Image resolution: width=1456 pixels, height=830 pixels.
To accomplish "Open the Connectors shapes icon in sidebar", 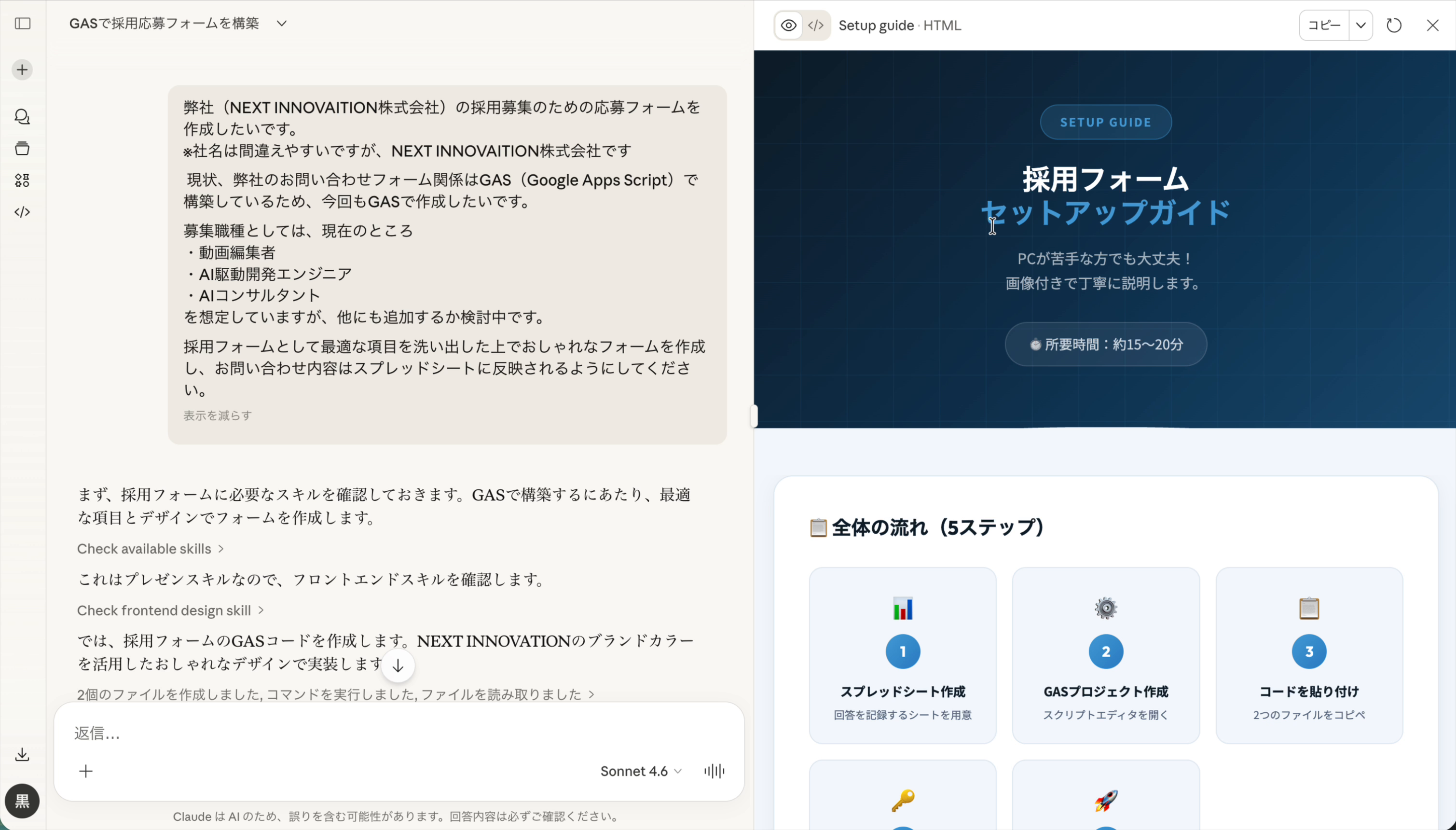I will pos(22,180).
